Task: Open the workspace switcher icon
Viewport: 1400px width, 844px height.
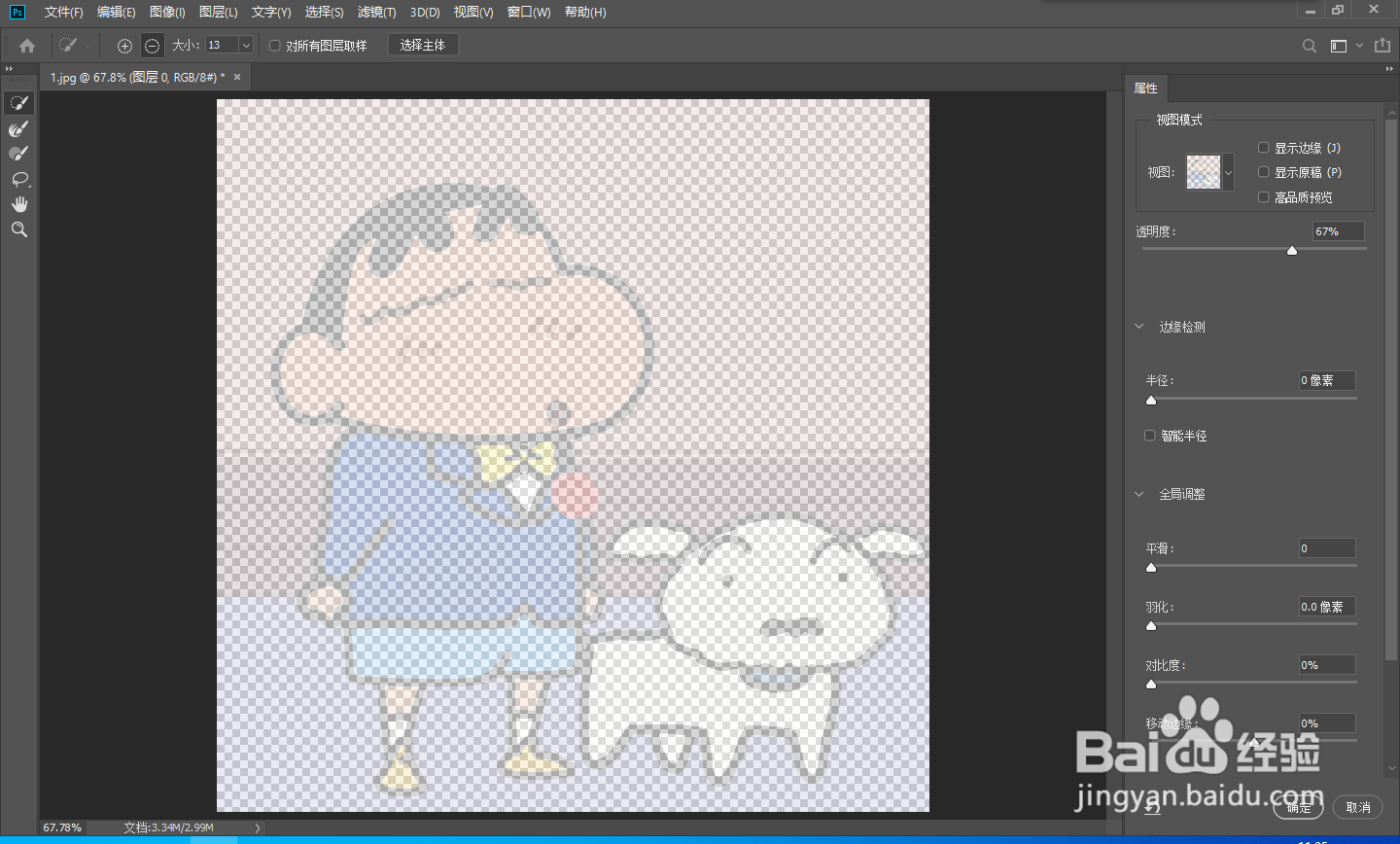Action: 1339,46
